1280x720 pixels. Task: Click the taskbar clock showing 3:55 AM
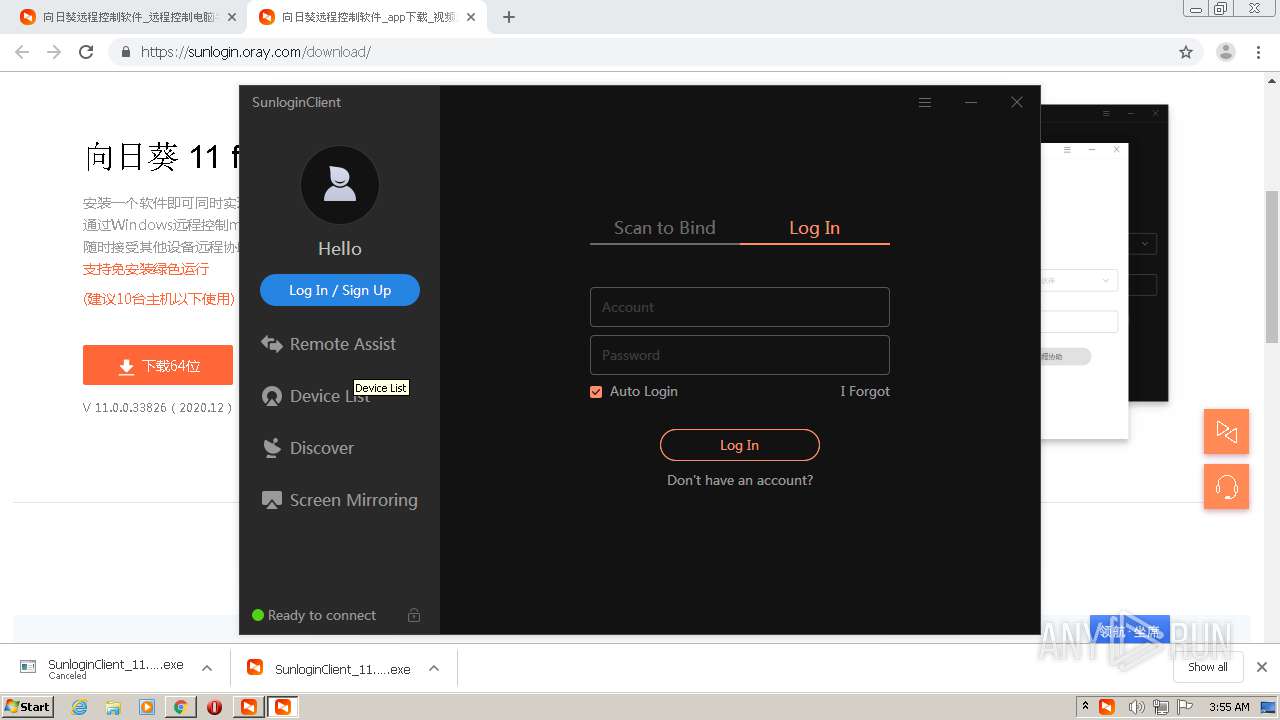(x=1229, y=707)
